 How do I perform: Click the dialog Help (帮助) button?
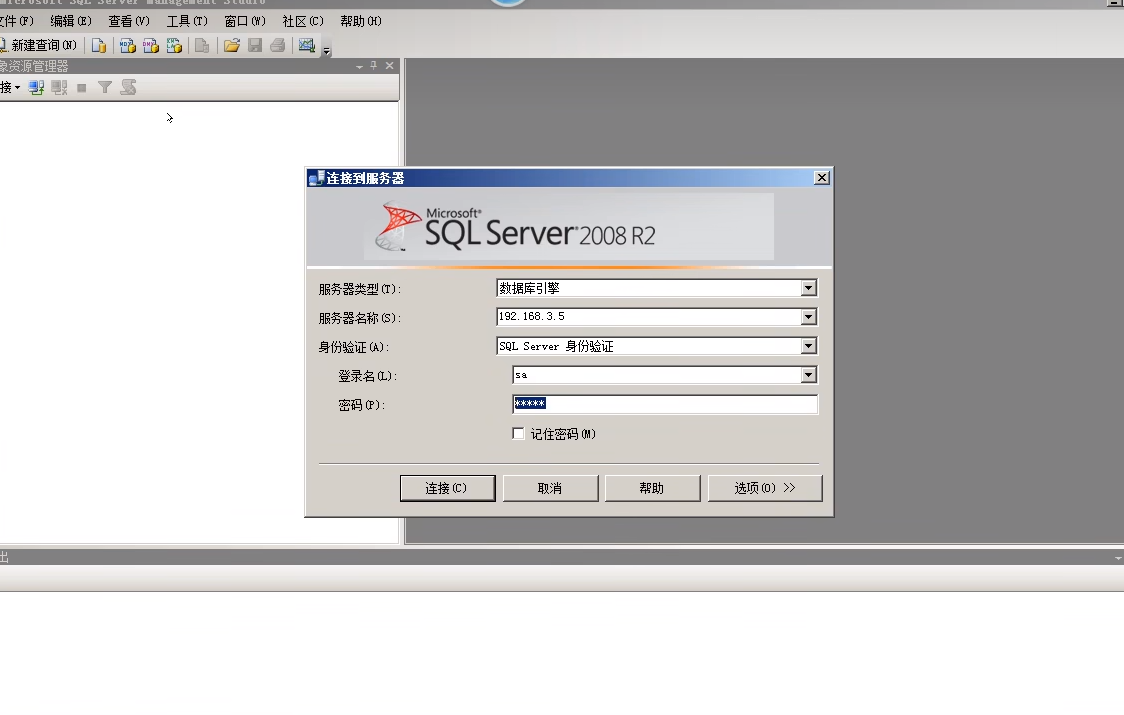coord(652,488)
